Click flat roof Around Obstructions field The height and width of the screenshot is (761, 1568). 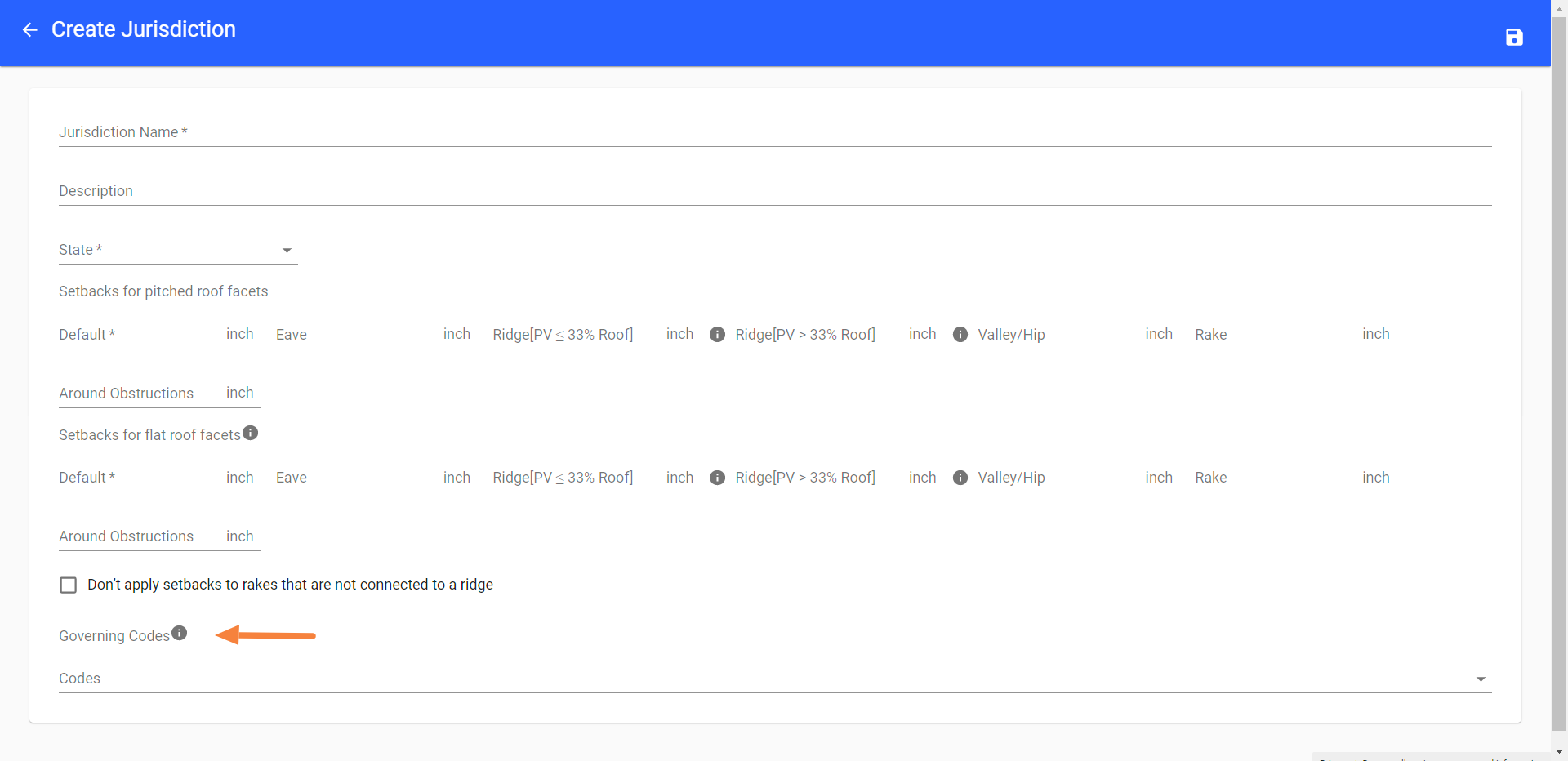tap(139, 536)
